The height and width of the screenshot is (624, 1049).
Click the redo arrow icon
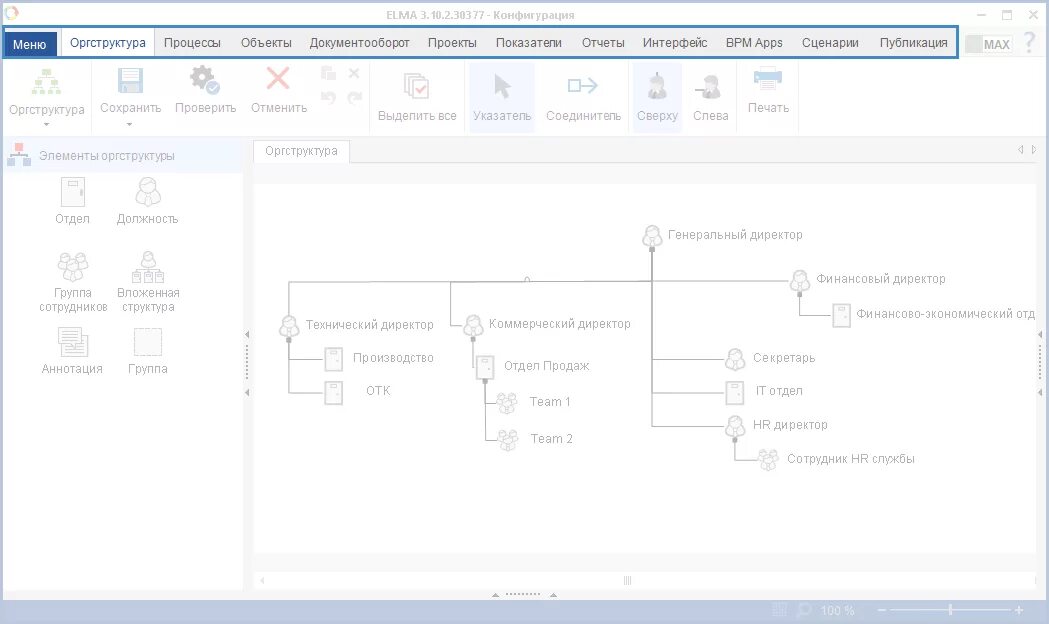tap(355, 98)
